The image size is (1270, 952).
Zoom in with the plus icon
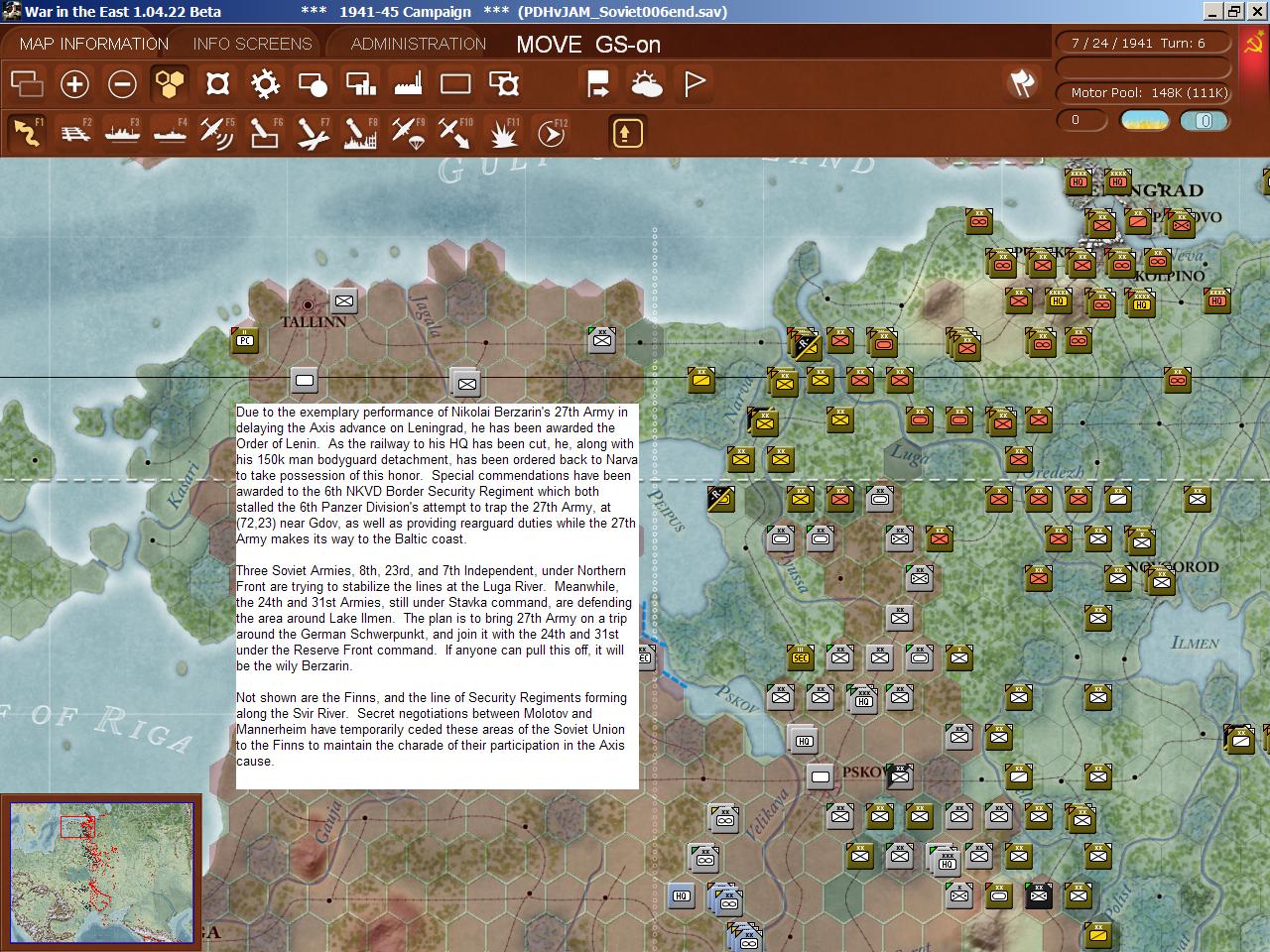click(x=74, y=84)
